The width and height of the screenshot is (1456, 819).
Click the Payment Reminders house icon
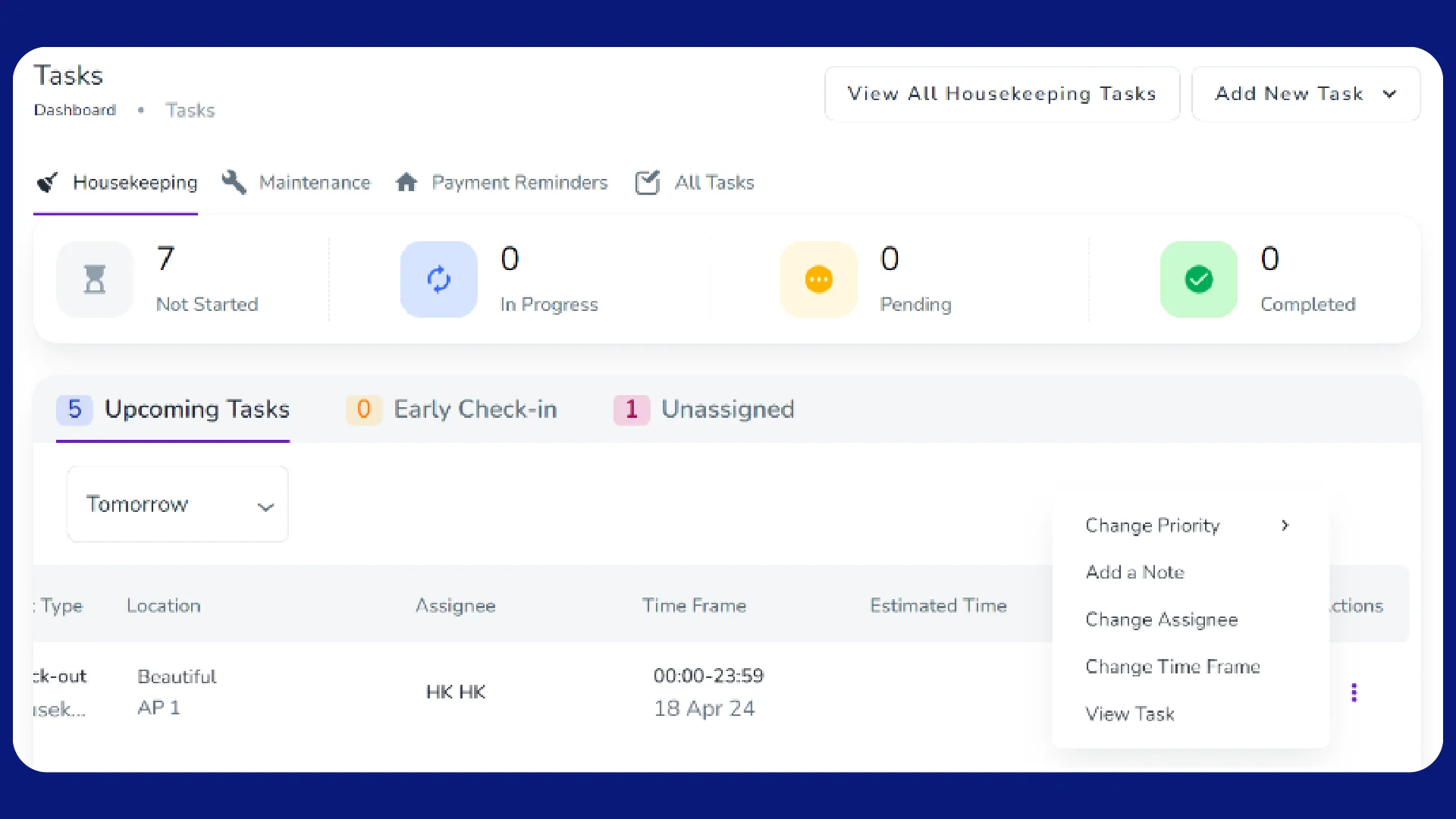pos(406,183)
